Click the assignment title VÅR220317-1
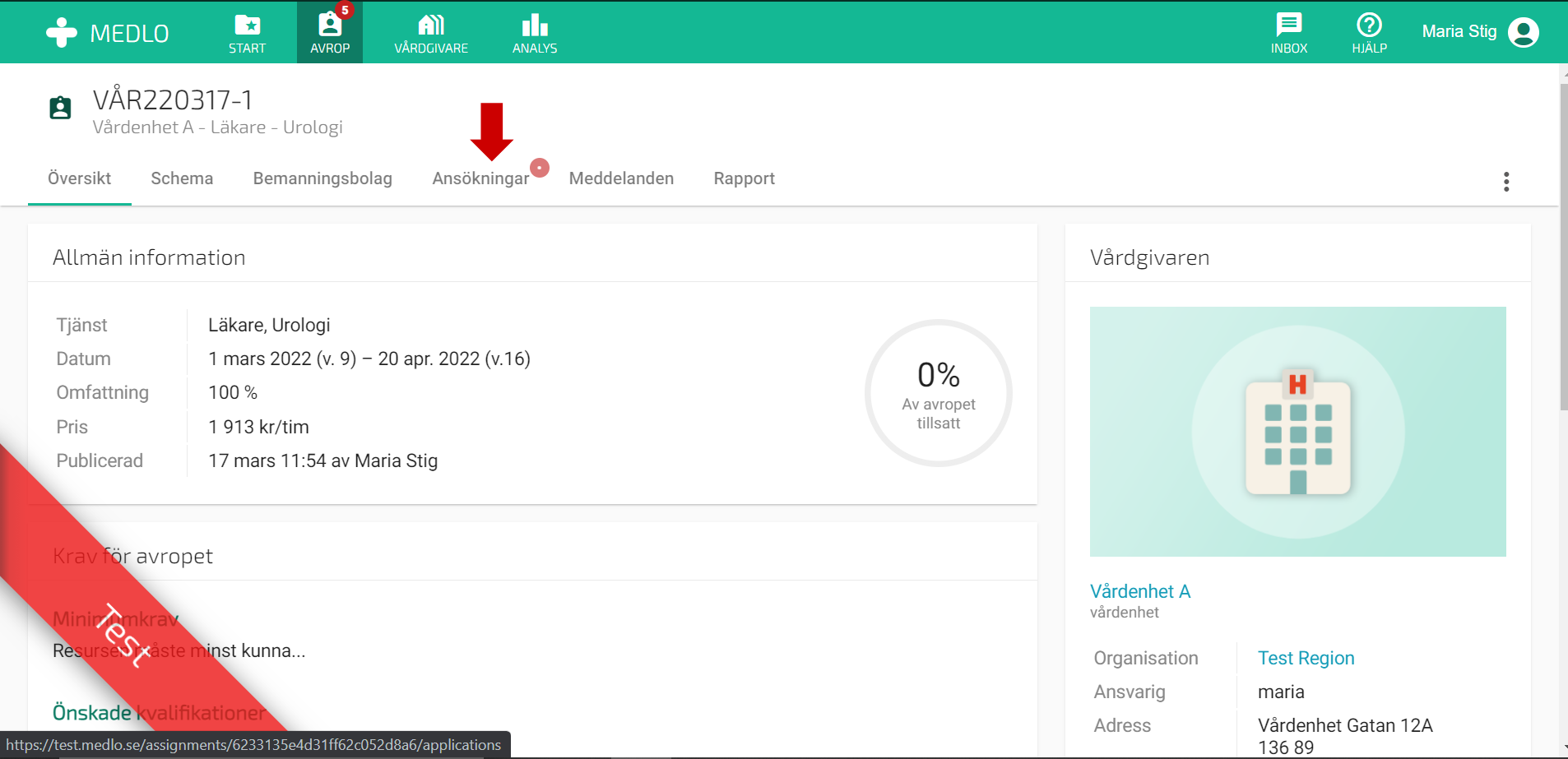Screen dimensions: 1568x759 [x=173, y=100]
